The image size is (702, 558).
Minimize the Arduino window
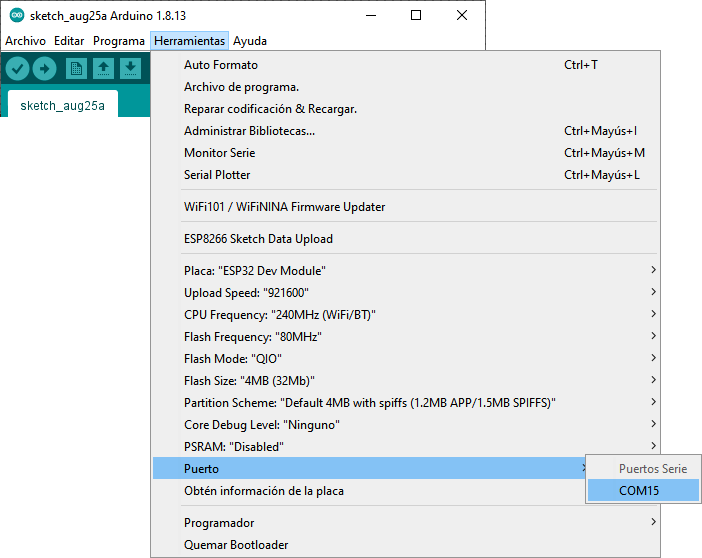[371, 15]
